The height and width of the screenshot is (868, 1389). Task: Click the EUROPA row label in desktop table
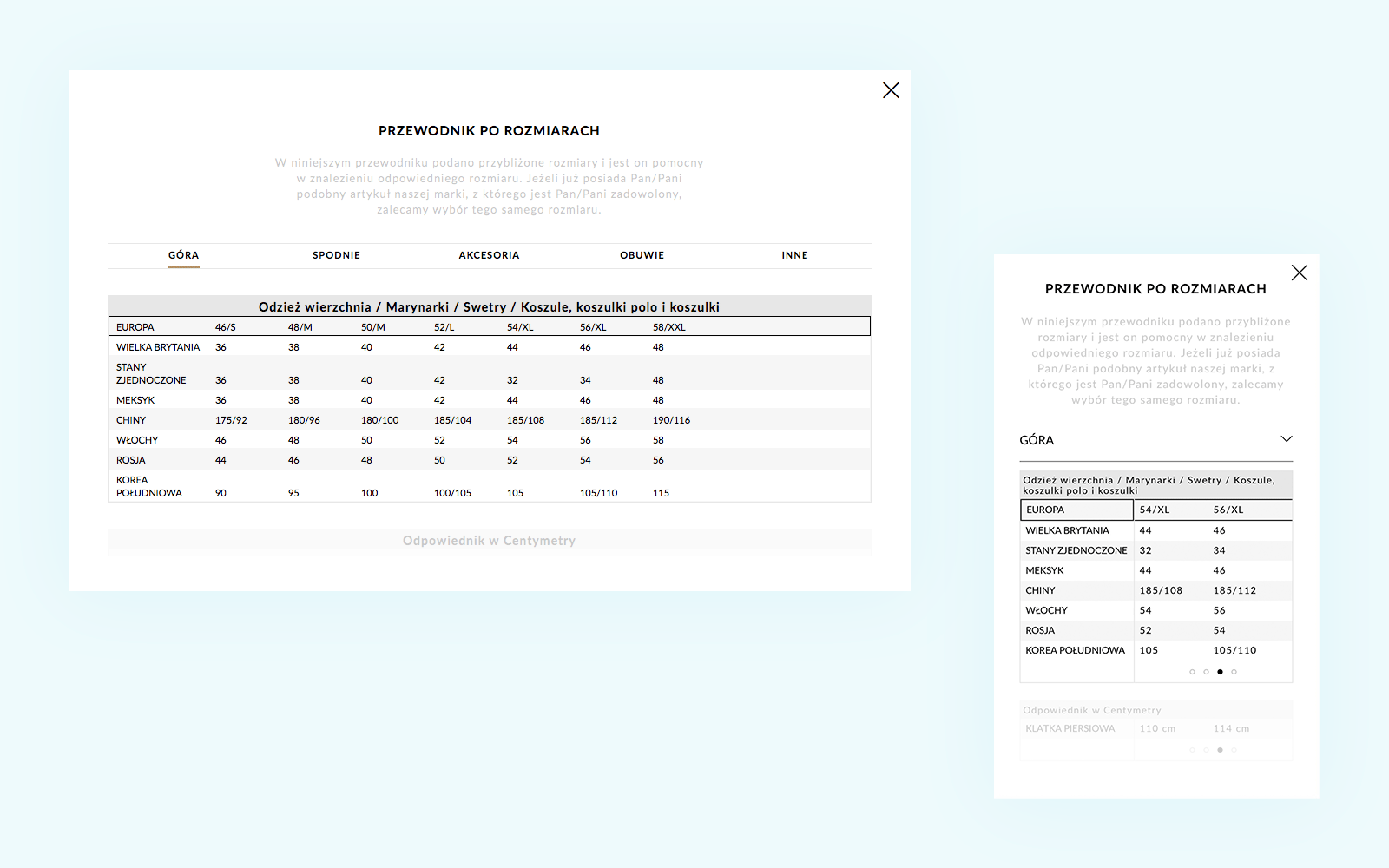(135, 327)
